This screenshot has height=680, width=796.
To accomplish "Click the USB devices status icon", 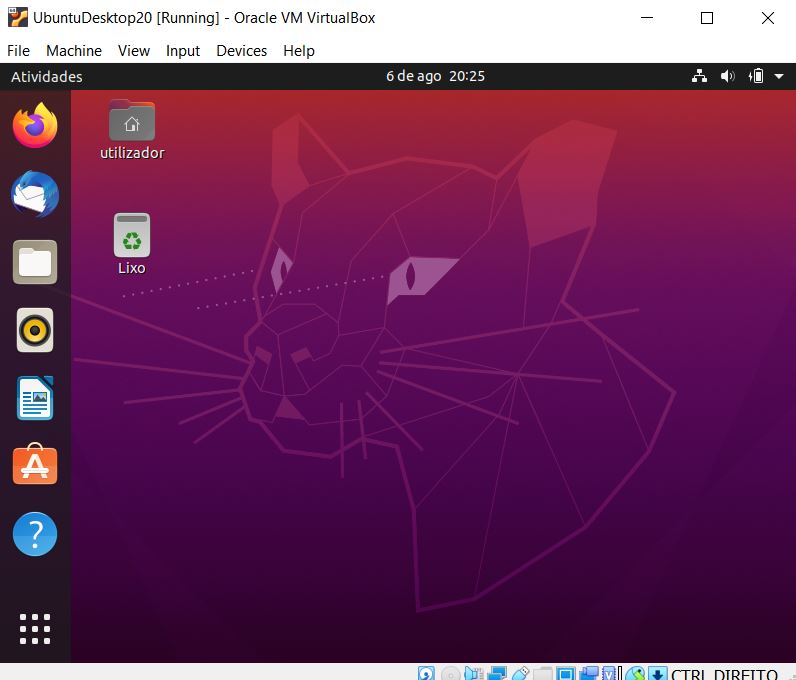I will (520, 673).
